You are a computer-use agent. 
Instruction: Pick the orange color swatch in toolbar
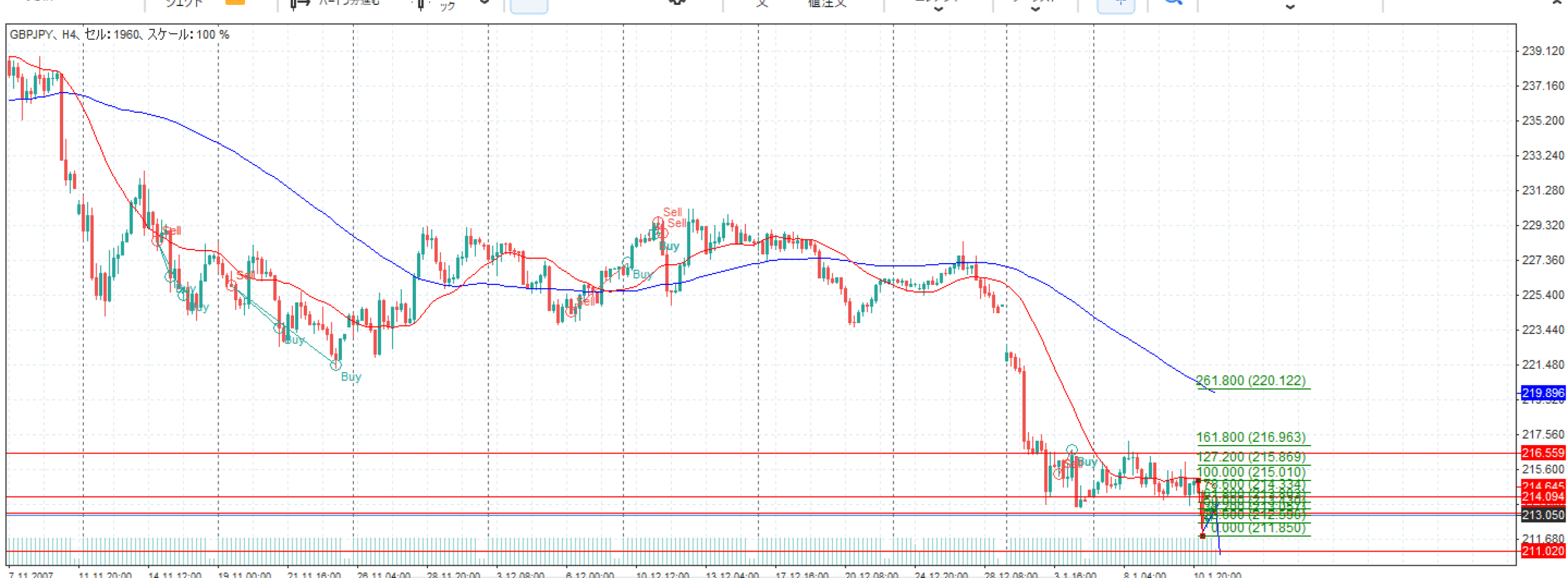[235, 2]
